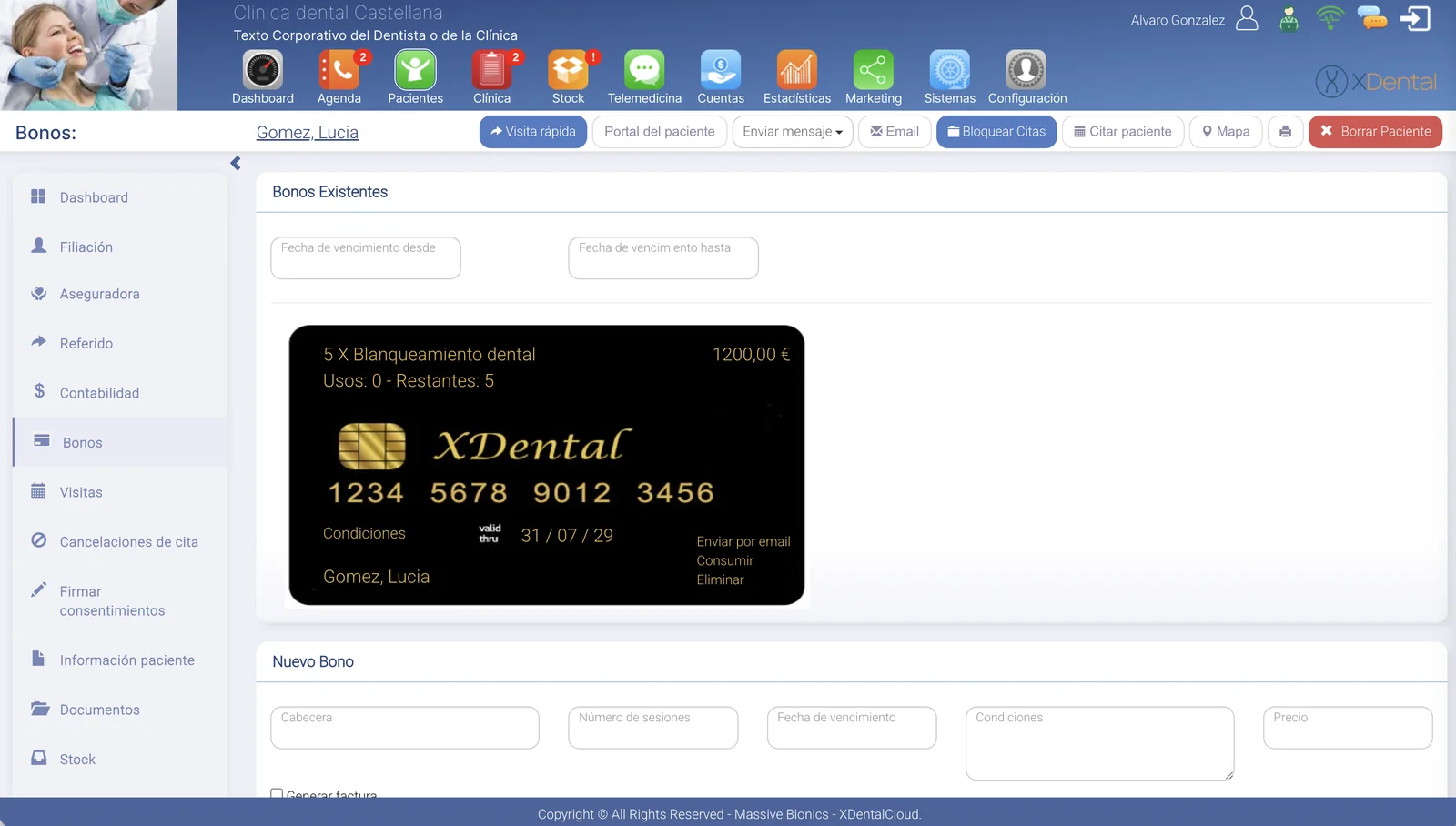
Task: Open the Telemedicina chat icon
Action: tap(644, 70)
